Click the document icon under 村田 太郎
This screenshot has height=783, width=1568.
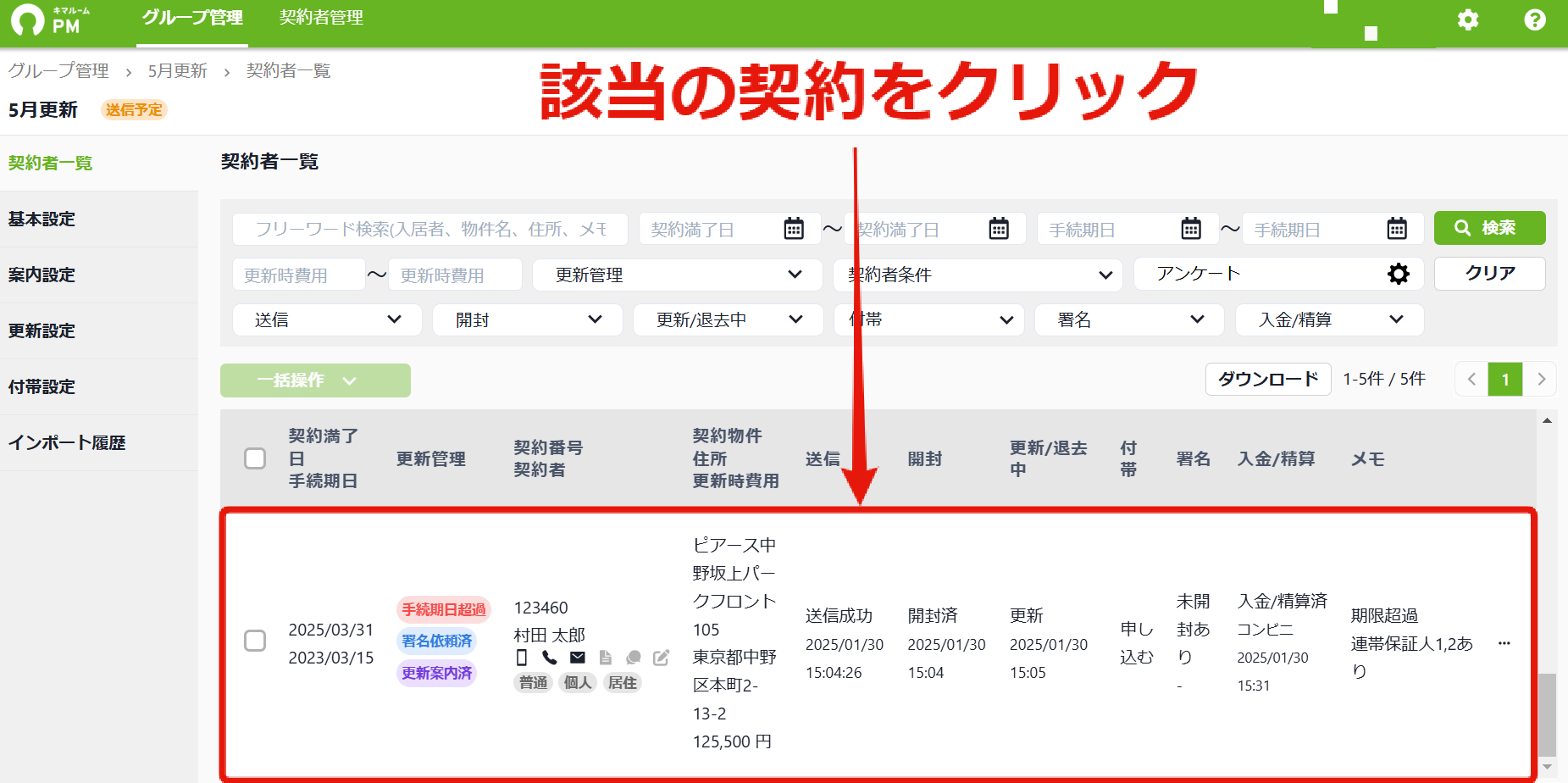pos(605,658)
